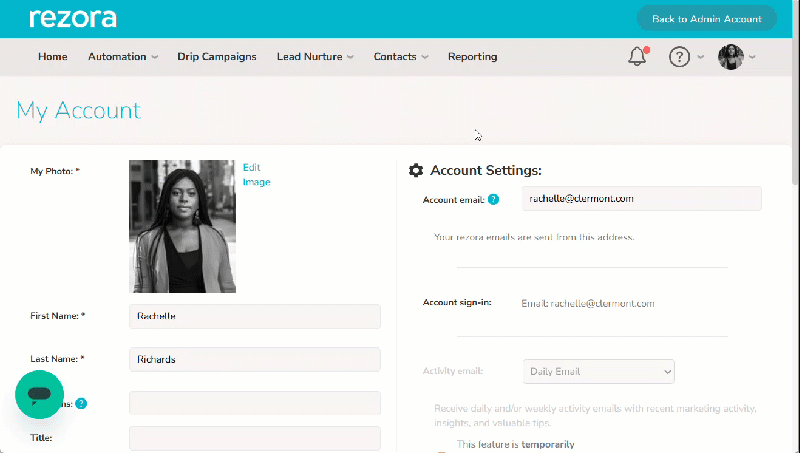Expand the Automation menu
Screen dimensions: 800x453
point(123,57)
